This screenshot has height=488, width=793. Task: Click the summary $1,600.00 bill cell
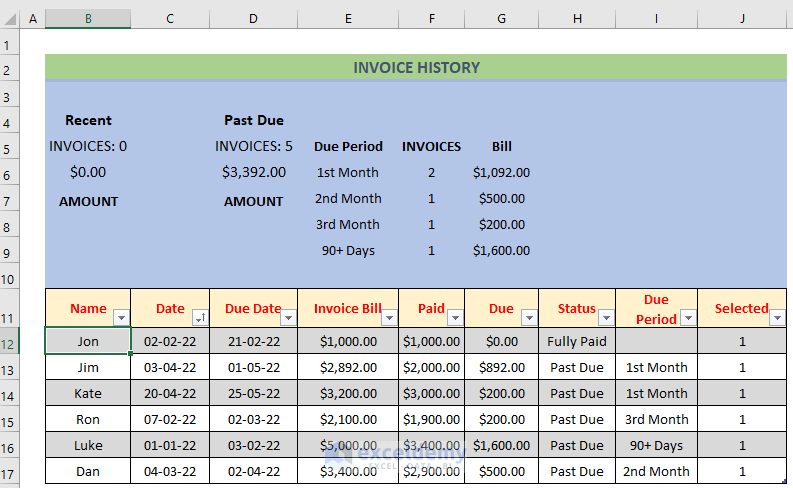[x=501, y=251]
